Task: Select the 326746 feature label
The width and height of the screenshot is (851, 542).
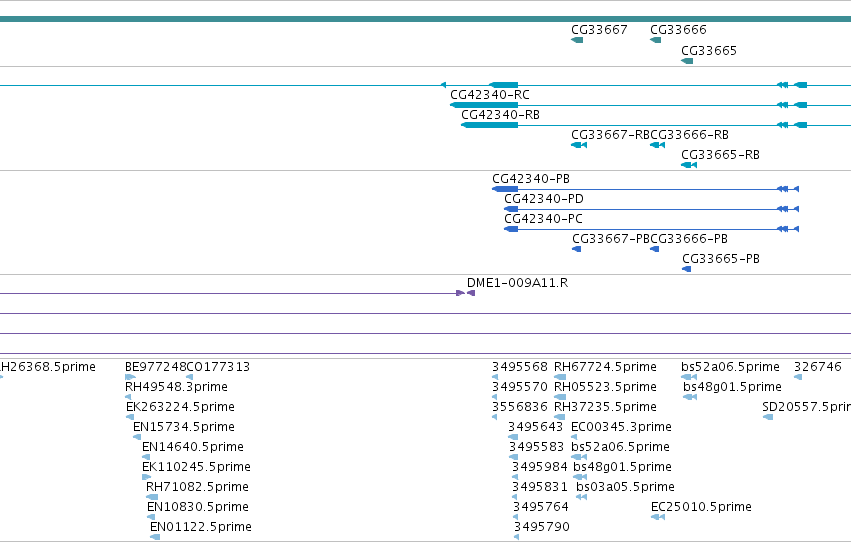Action: pyautogui.click(x=818, y=367)
